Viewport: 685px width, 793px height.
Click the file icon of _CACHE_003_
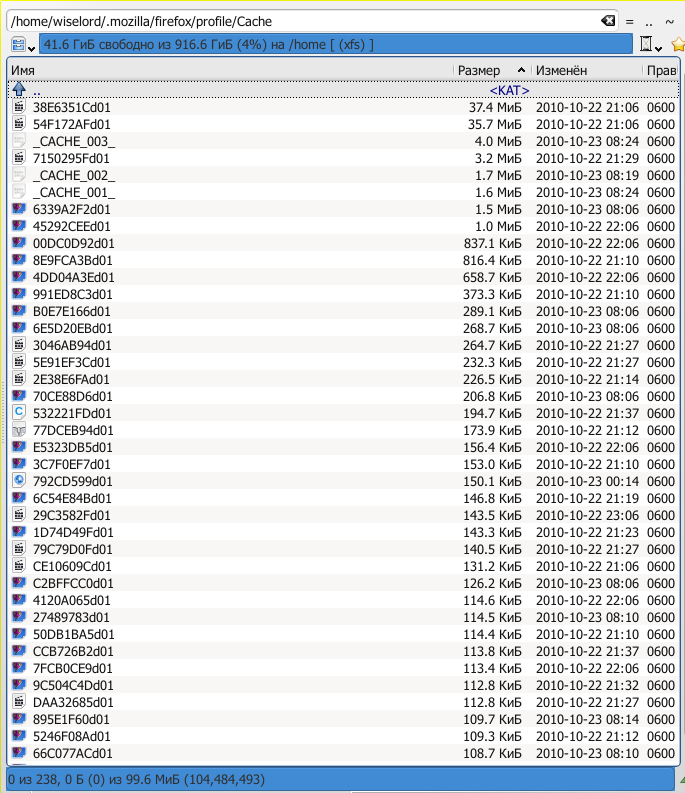click(x=19, y=141)
